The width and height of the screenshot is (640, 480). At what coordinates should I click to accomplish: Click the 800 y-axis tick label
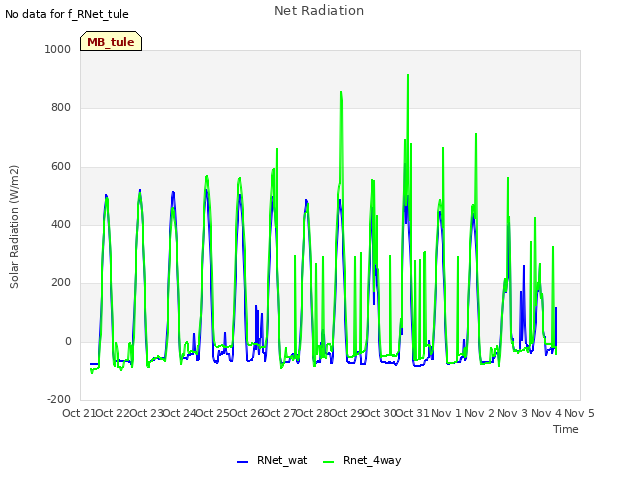point(61,108)
